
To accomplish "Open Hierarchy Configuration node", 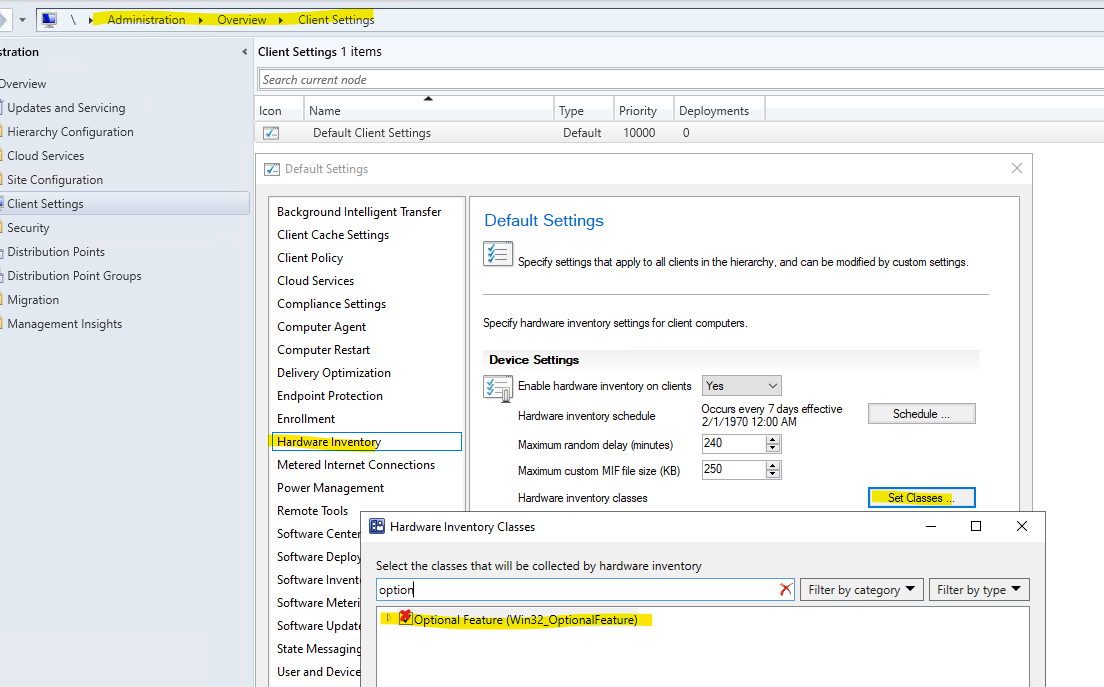I will (70, 132).
